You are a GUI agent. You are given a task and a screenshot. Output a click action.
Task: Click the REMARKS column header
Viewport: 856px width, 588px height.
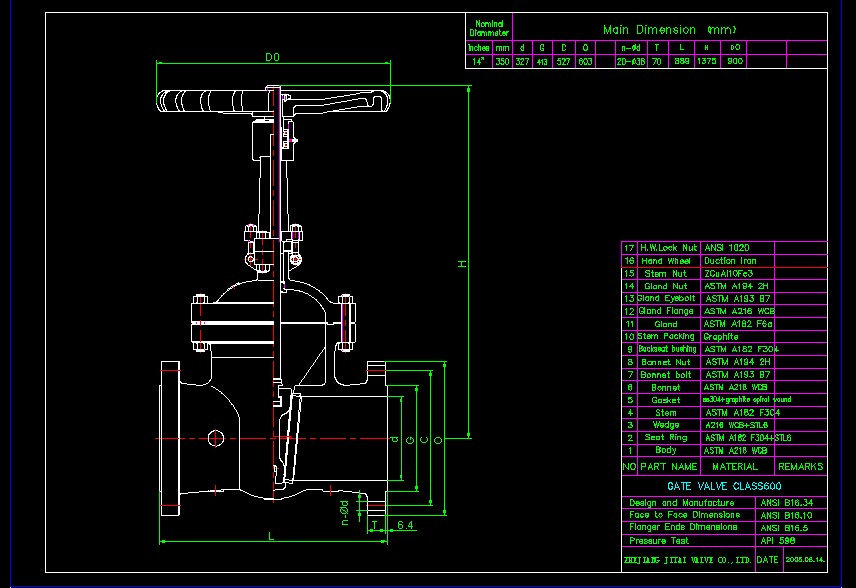click(x=800, y=466)
